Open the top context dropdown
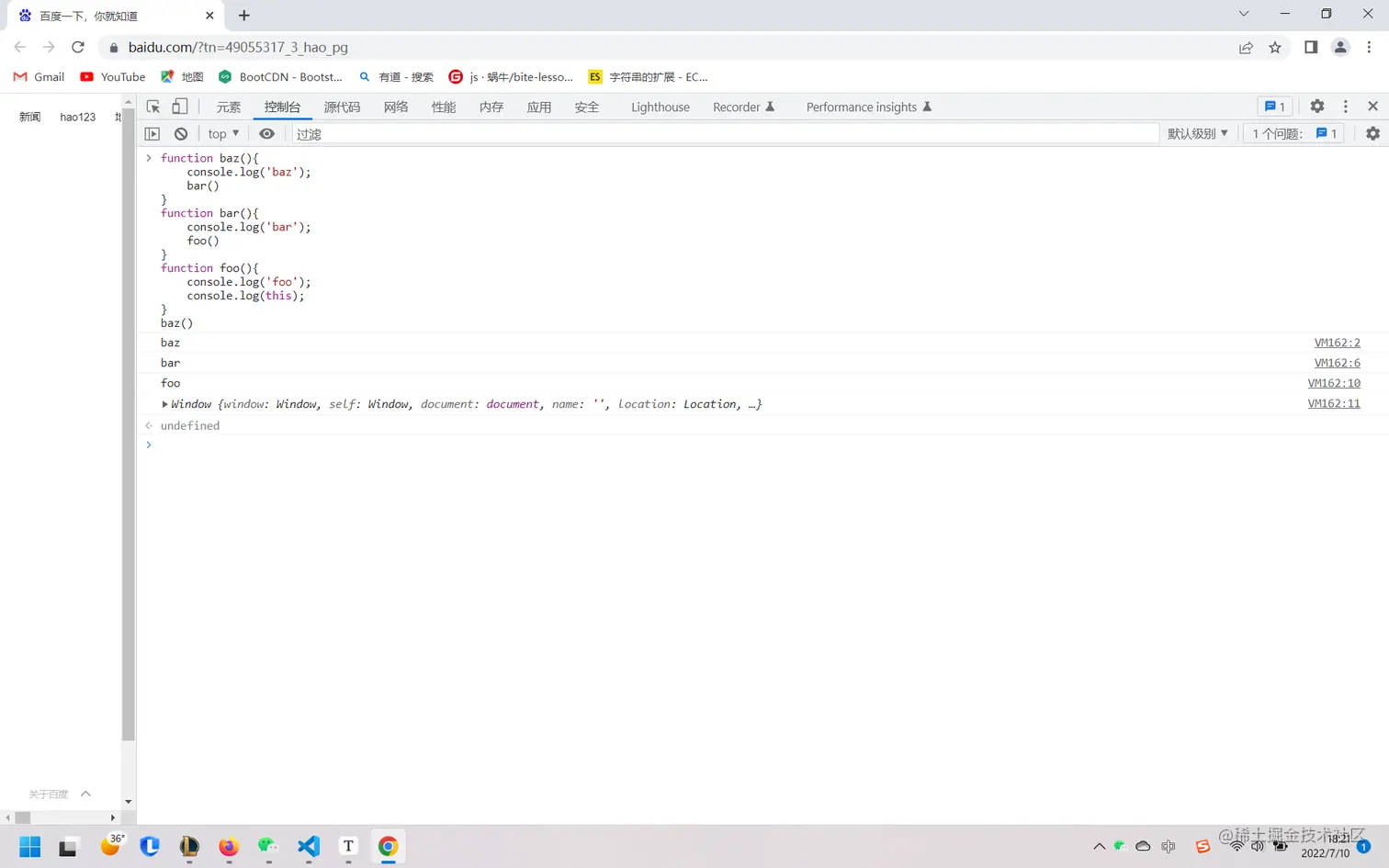The image size is (1389, 868). point(223,134)
